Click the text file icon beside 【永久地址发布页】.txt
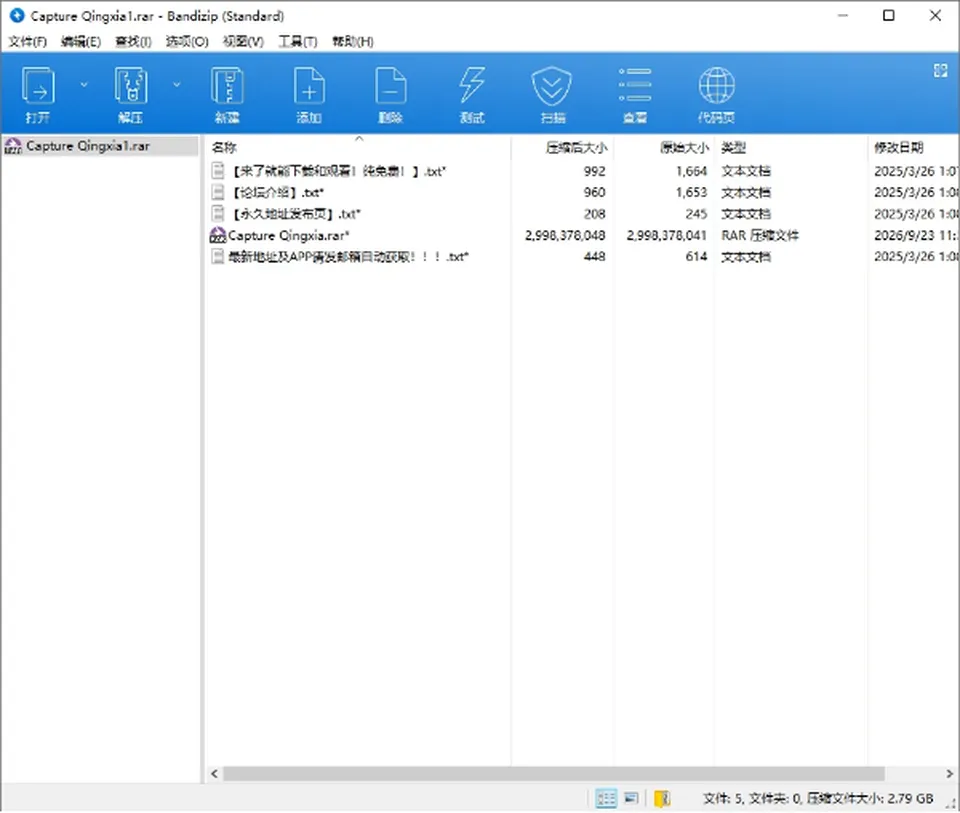The width and height of the screenshot is (960, 813). pos(217,214)
